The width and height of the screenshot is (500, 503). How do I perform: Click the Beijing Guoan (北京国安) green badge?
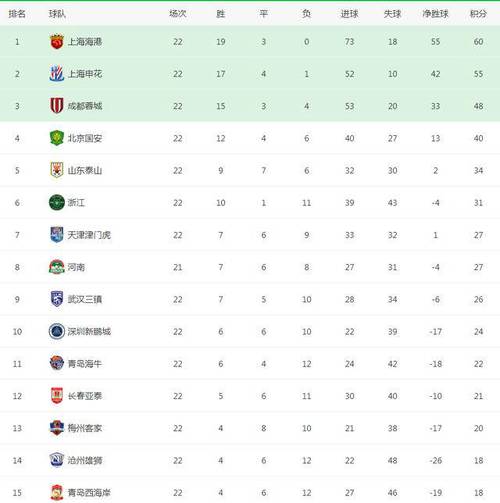(57, 138)
